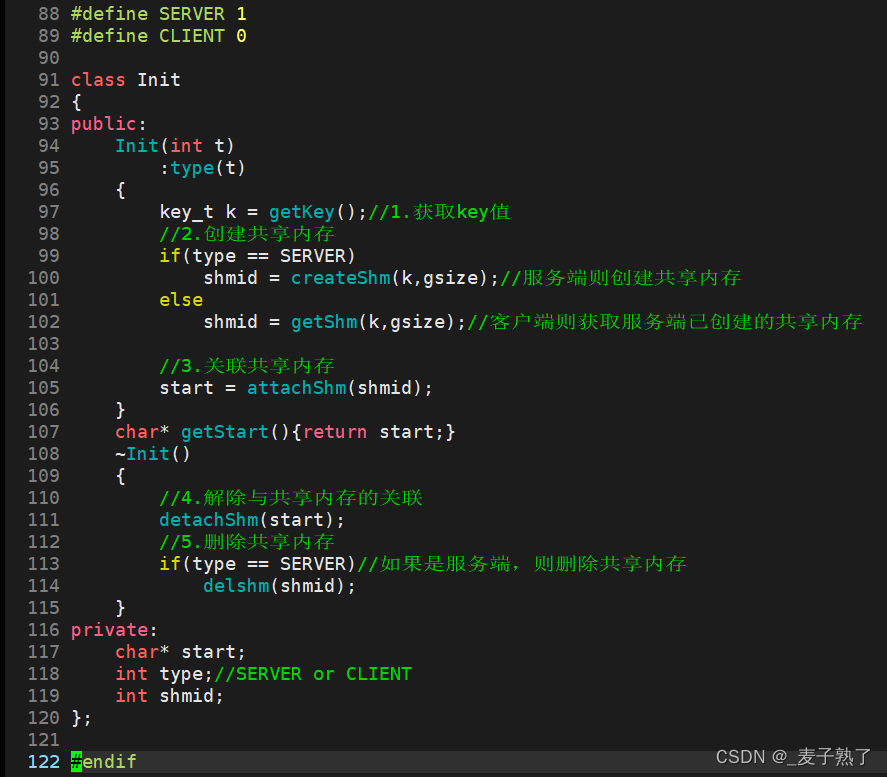This screenshot has height=777, width=887.
Task: Click 'Init(int t)' constructor on line 94
Action: click(175, 146)
